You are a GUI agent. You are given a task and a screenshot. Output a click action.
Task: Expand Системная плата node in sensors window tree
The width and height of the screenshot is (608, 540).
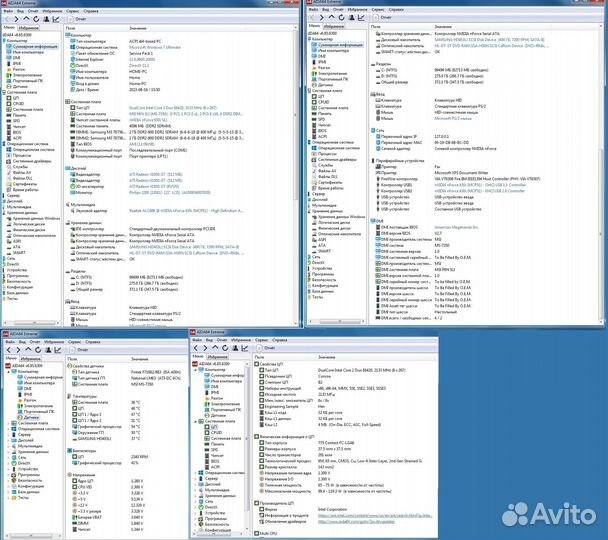9,423
